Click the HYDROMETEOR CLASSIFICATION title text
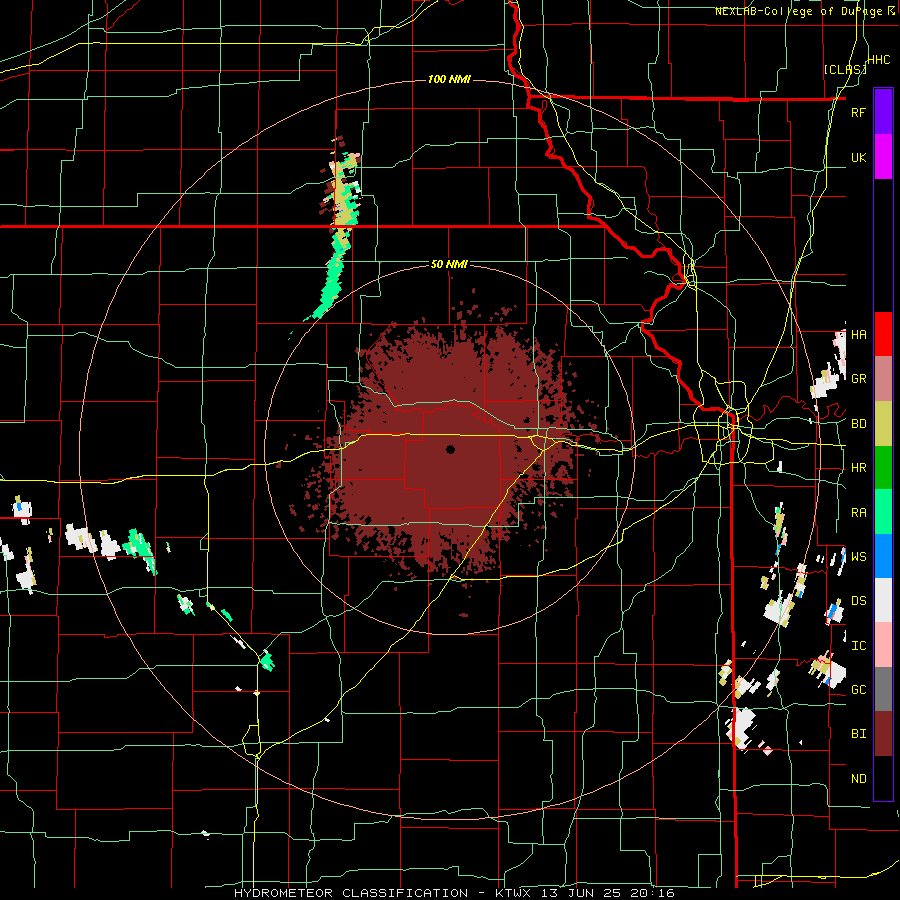This screenshot has width=900, height=900. (351, 893)
